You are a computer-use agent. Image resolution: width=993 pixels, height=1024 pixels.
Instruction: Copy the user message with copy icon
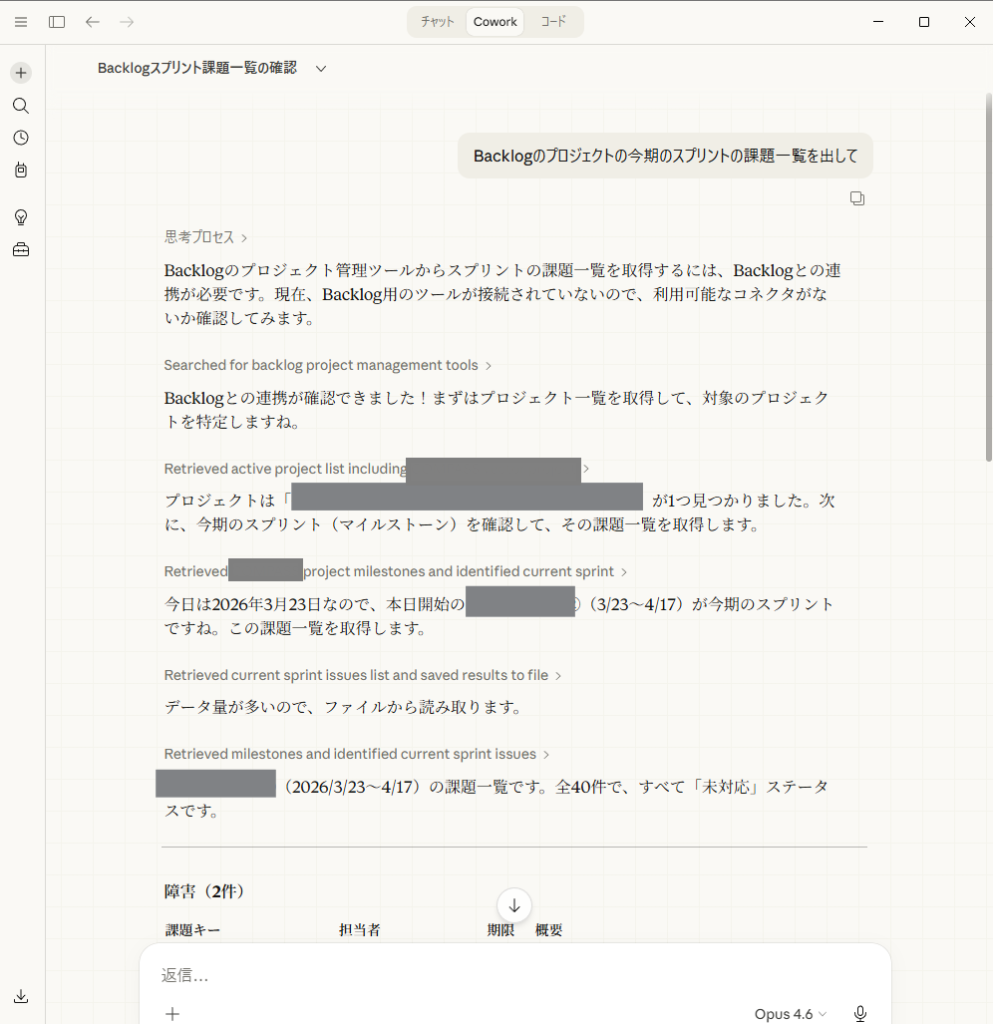[857, 199]
